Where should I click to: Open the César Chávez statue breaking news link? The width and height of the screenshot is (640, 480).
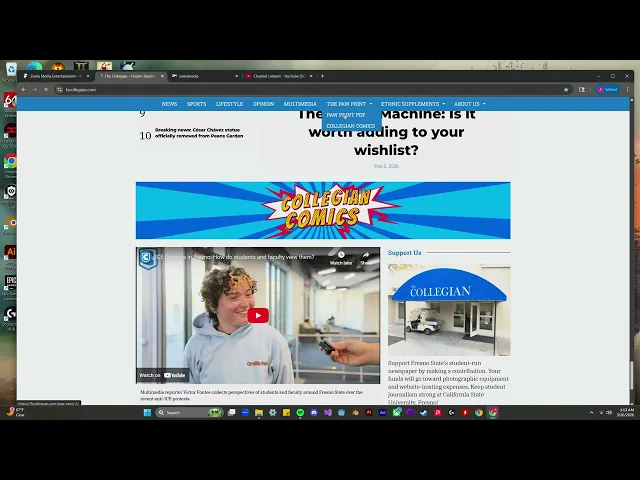pyautogui.click(x=199, y=133)
